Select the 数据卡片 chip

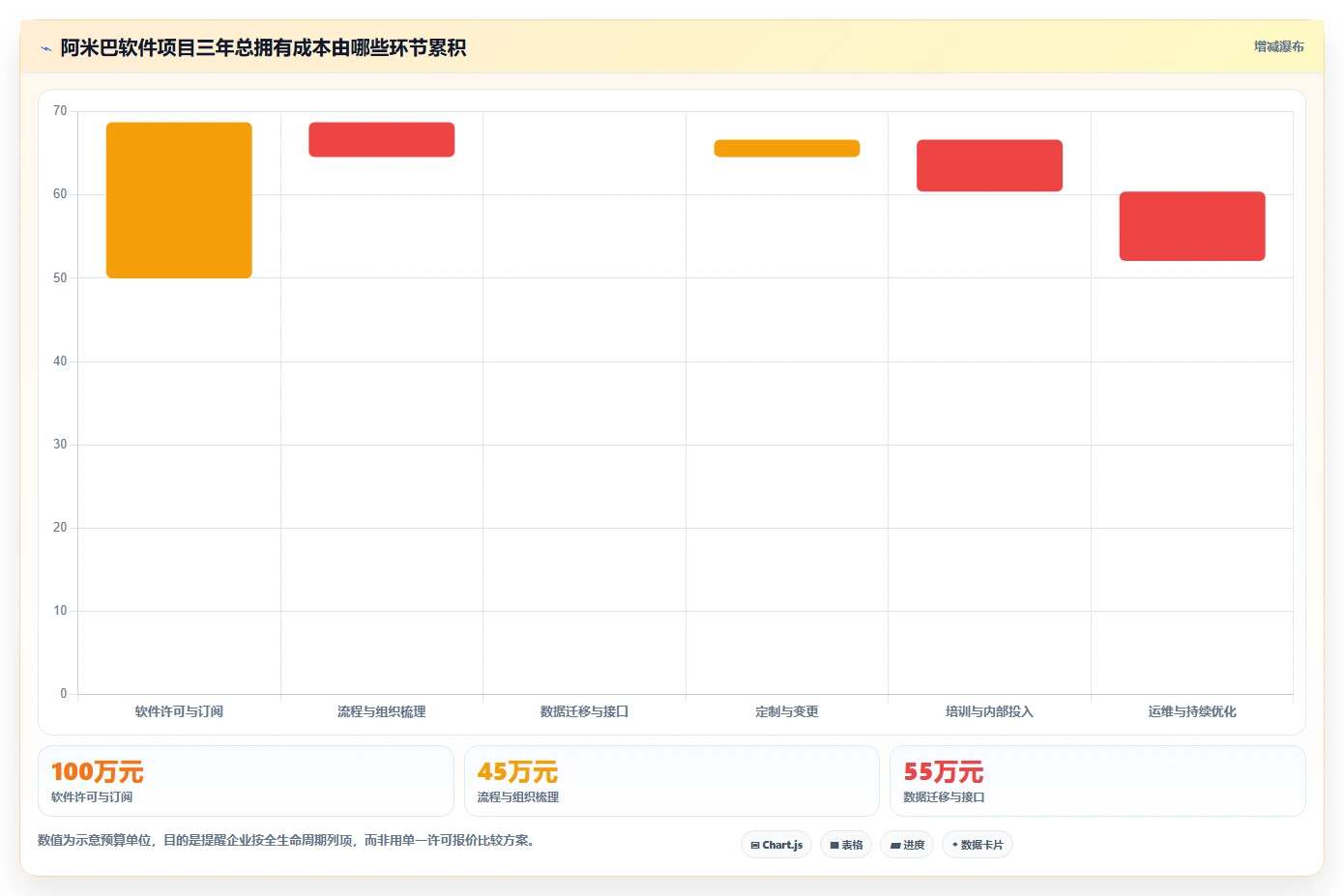(978, 845)
